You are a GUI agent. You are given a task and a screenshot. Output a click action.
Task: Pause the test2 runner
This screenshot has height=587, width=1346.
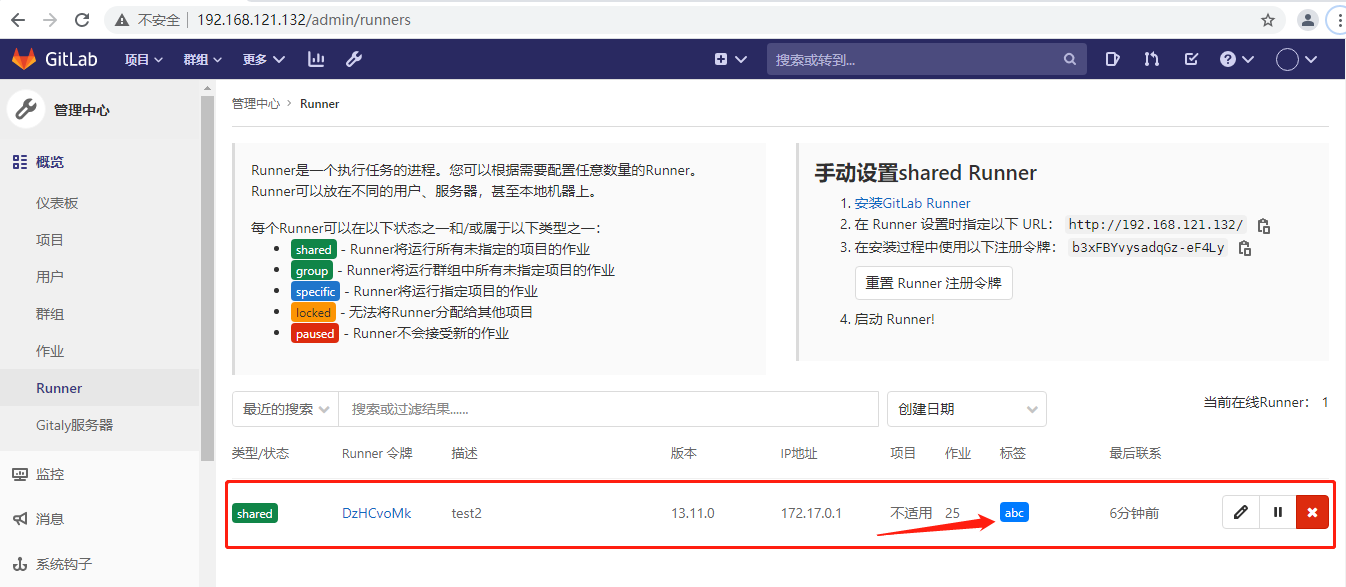pos(1277,512)
